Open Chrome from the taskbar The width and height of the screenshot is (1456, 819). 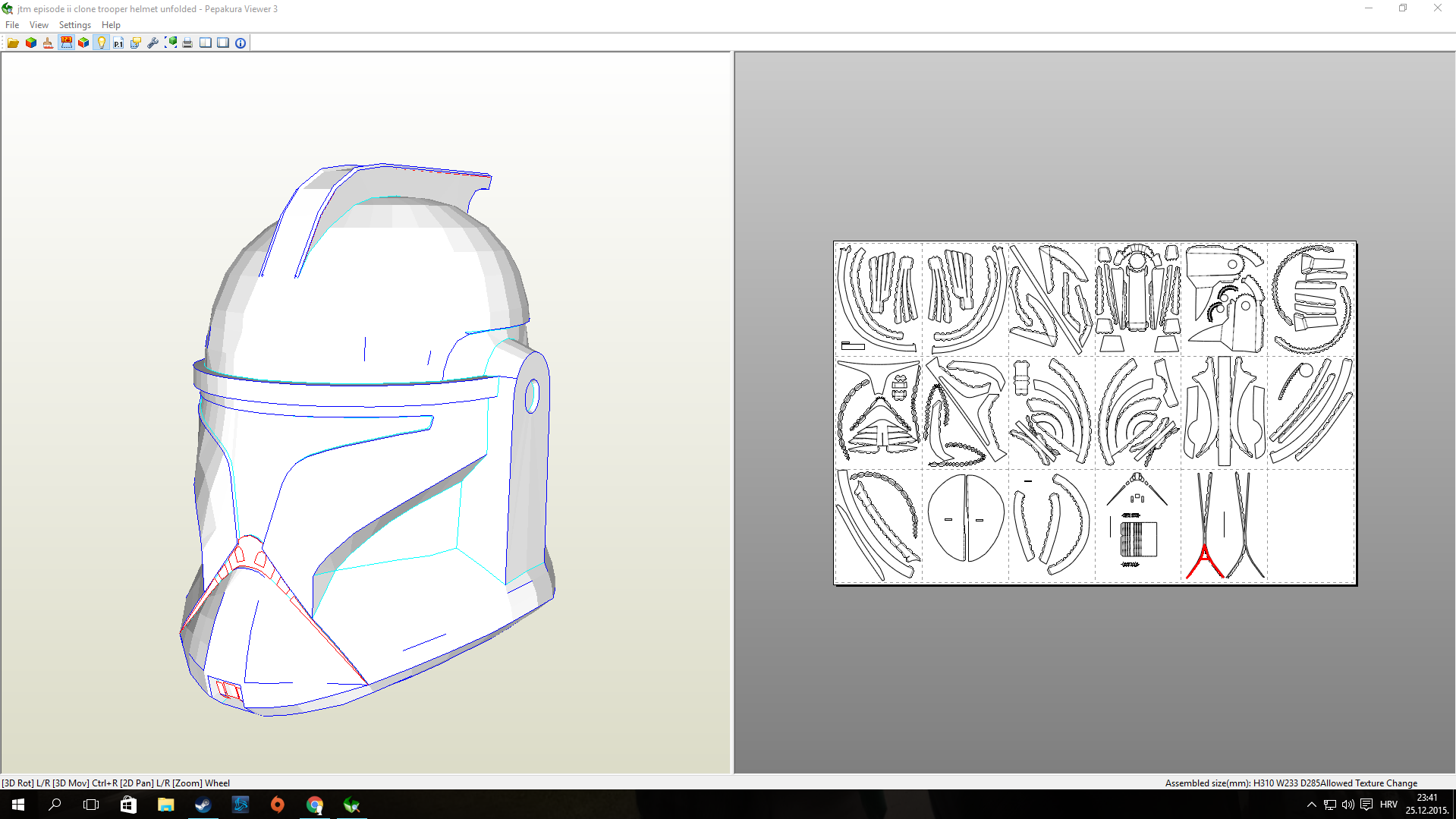(x=314, y=805)
